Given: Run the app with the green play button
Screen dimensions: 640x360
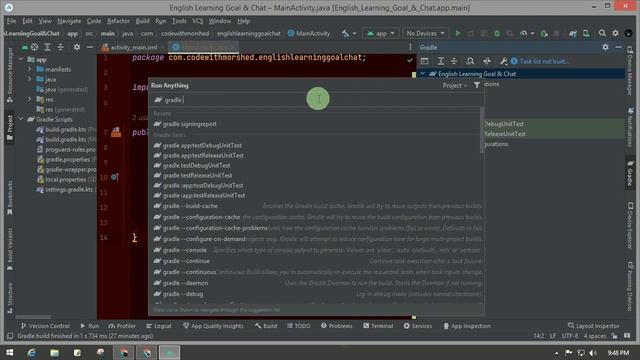Looking at the screenshot, I should click(458, 33).
